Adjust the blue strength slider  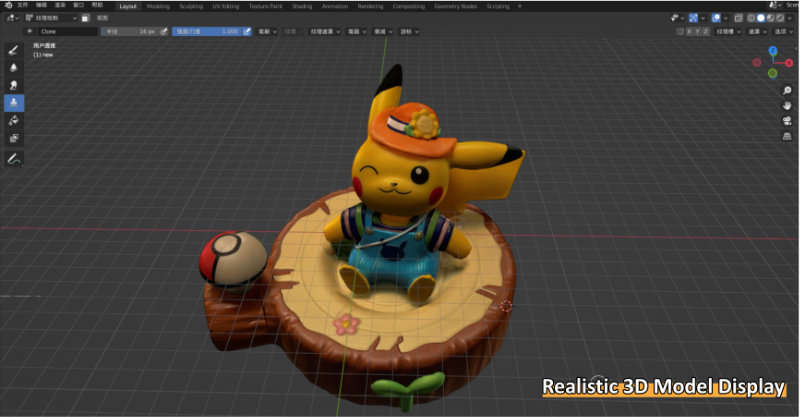207,32
